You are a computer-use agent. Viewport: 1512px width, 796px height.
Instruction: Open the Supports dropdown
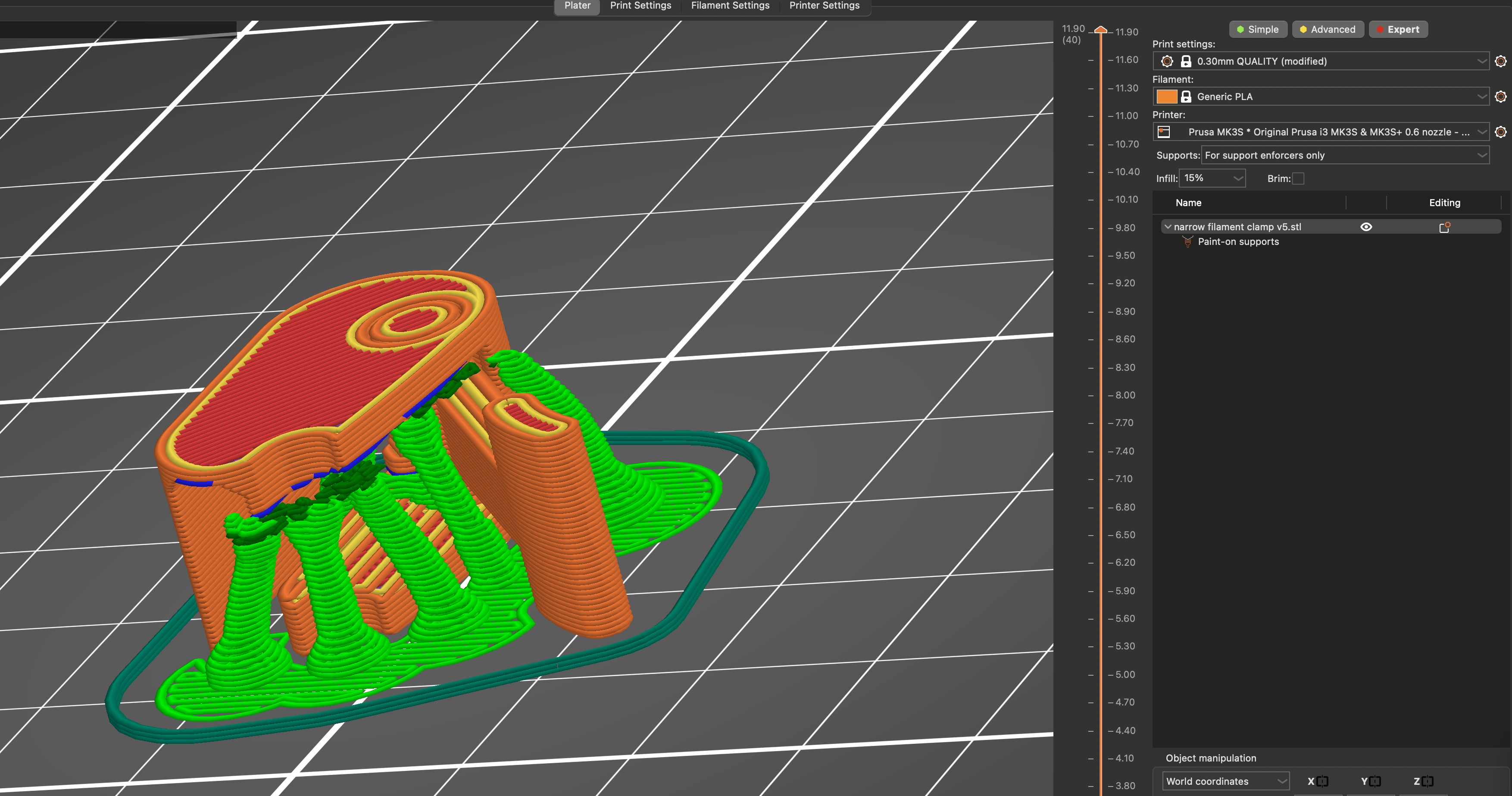coord(1345,155)
